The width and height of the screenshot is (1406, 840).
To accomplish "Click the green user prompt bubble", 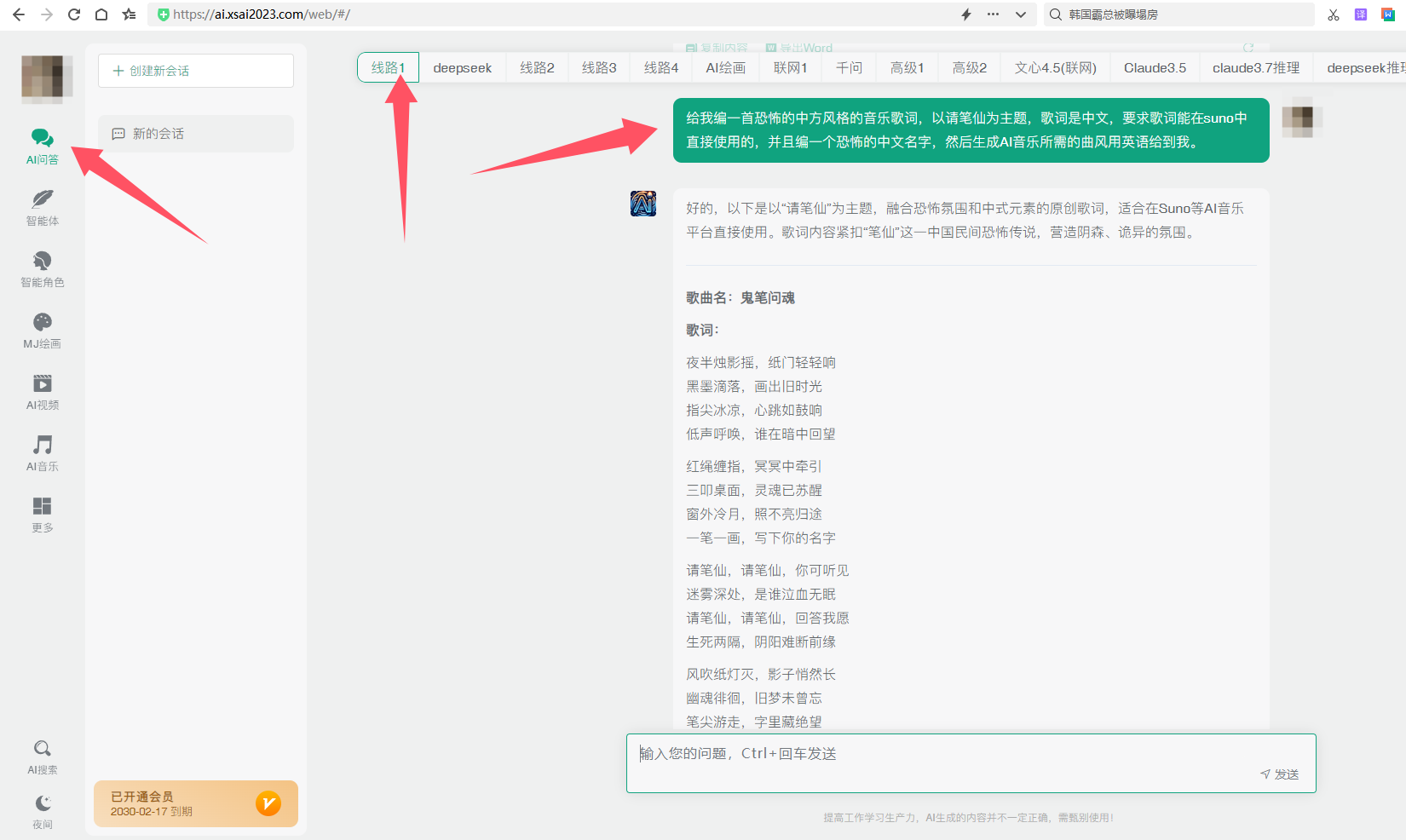I will (x=971, y=130).
